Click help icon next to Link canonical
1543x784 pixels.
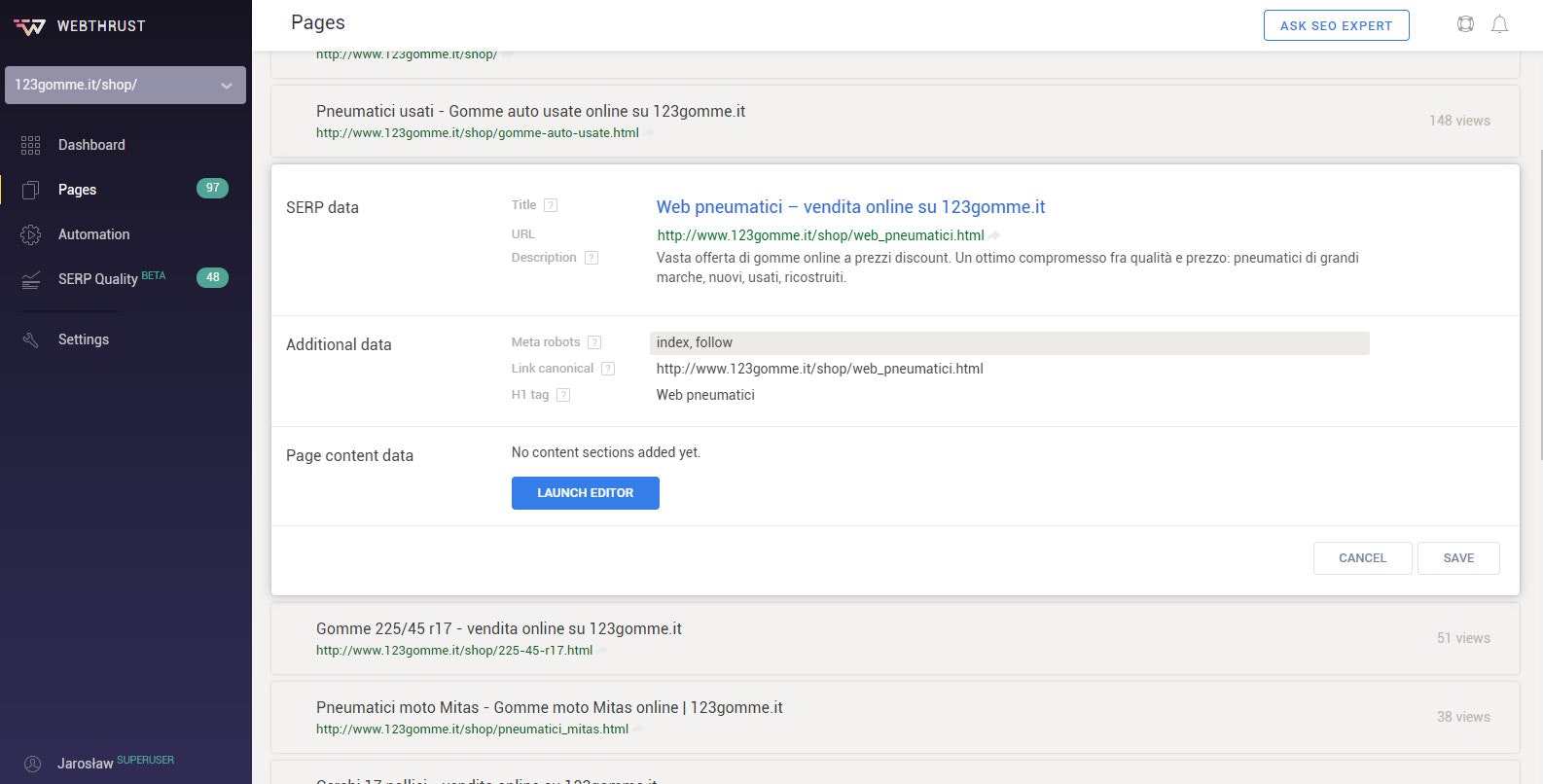tap(608, 369)
